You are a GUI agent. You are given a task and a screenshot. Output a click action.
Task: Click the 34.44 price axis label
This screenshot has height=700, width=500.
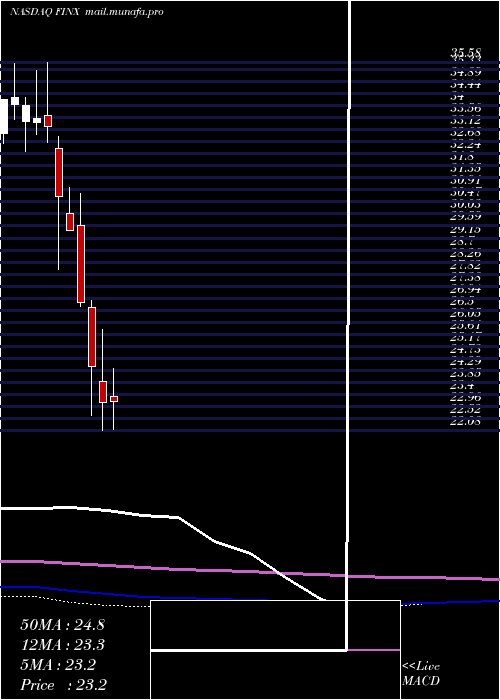[x=465, y=85]
